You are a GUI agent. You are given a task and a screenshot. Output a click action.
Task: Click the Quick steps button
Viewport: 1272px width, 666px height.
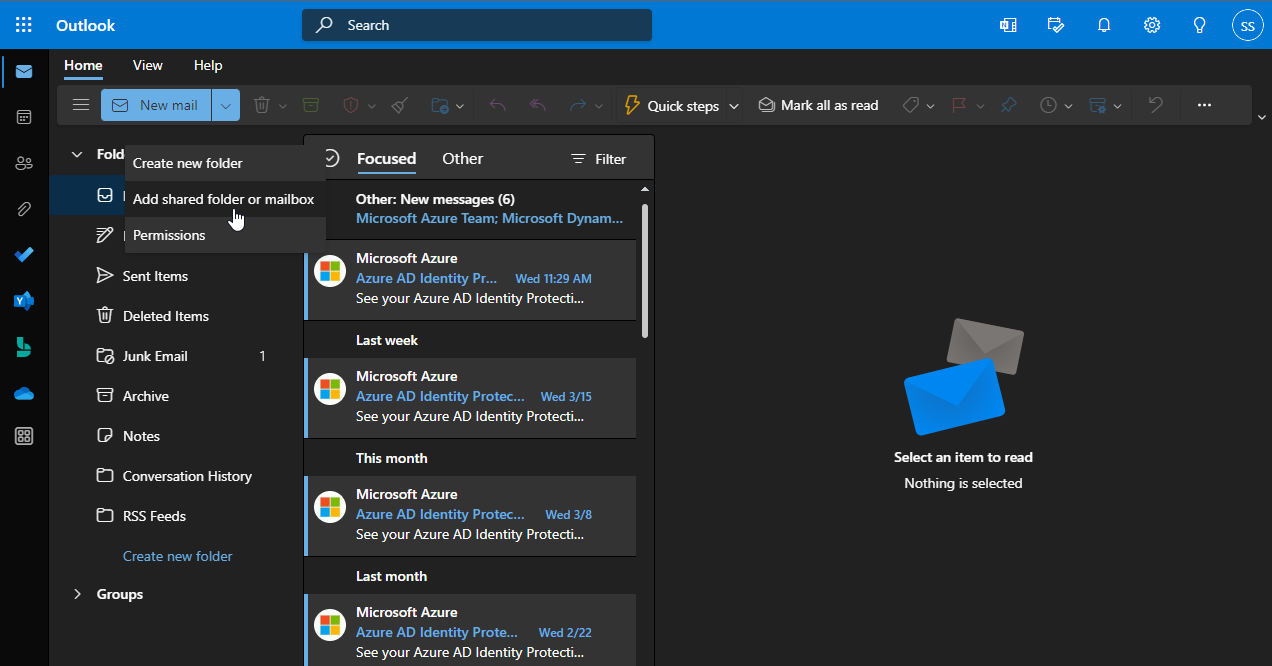[x=671, y=105]
